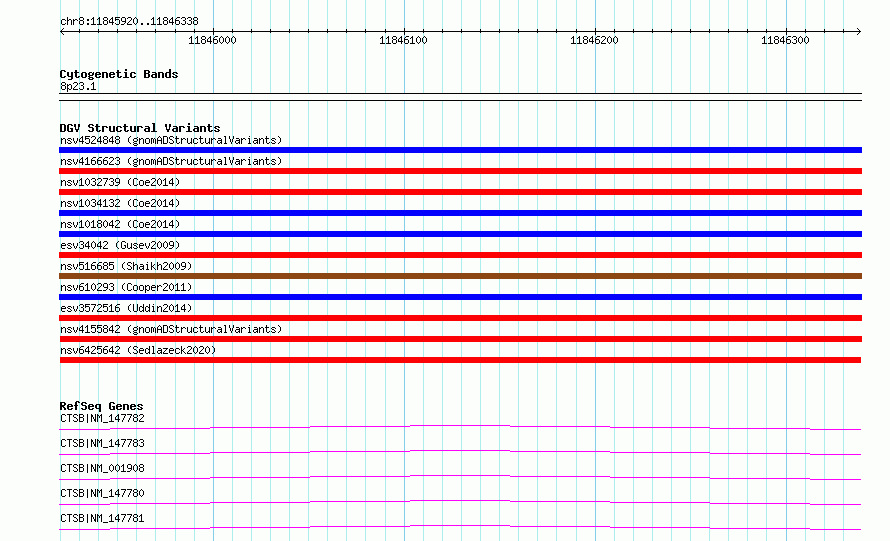
Task: Click brown bar of nsv516685
Action: (x=460, y=276)
